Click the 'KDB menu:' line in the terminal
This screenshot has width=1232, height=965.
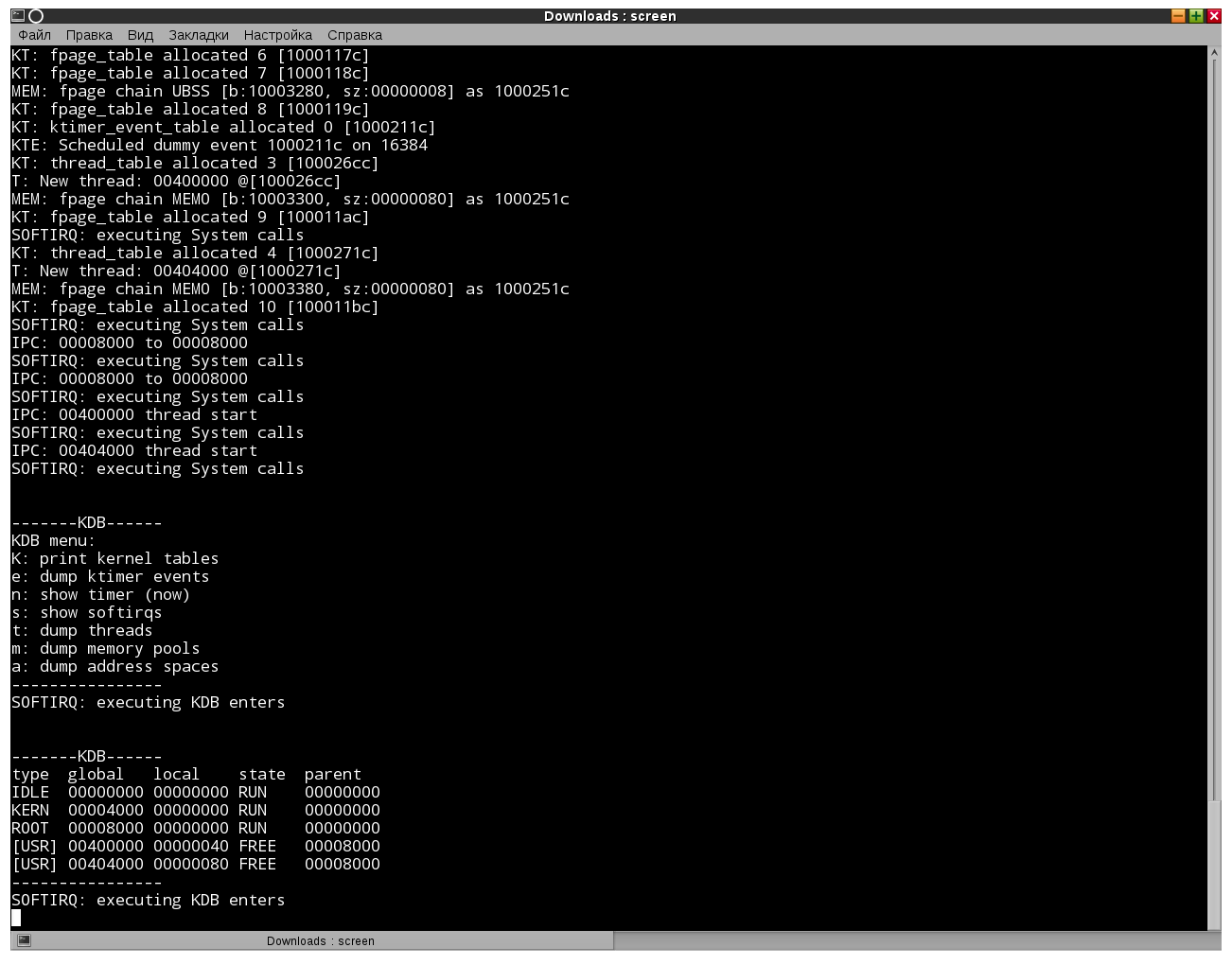coord(53,540)
